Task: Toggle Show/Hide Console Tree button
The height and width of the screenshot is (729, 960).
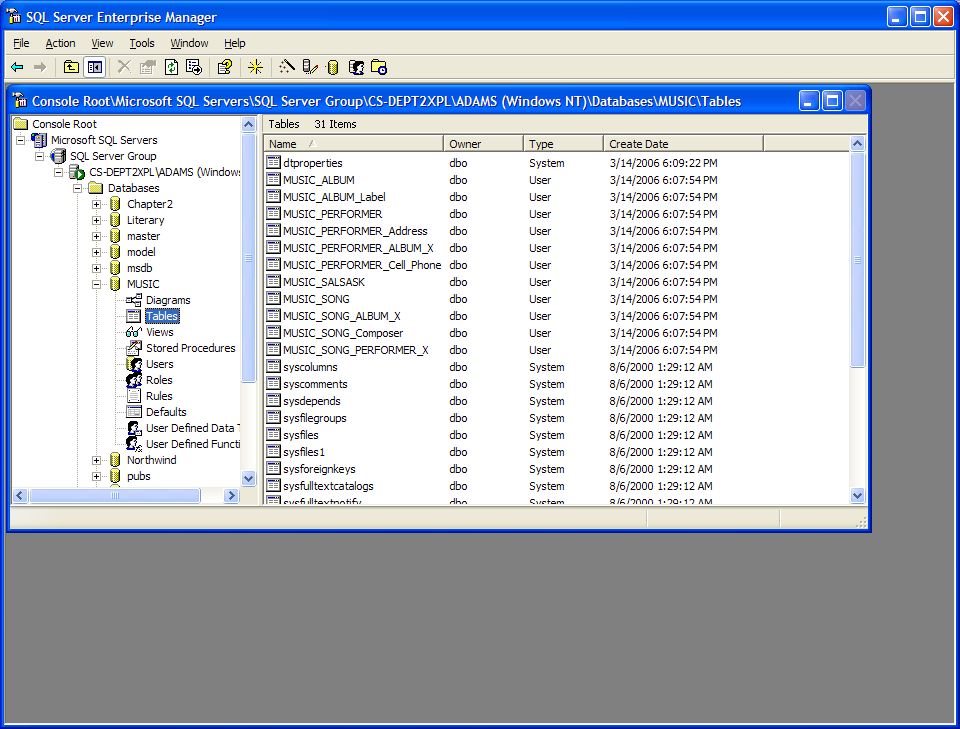Action: click(x=95, y=67)
